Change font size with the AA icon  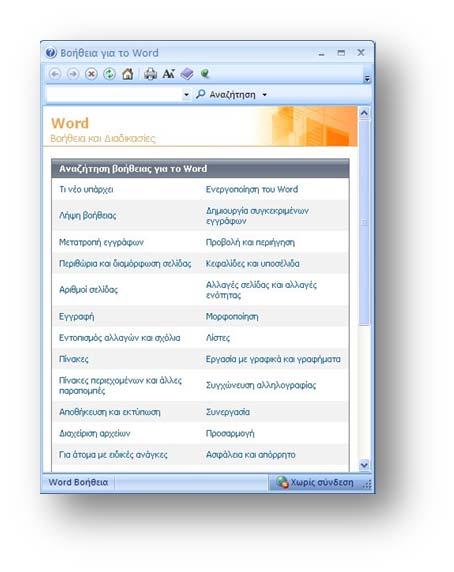click(168, 74)
